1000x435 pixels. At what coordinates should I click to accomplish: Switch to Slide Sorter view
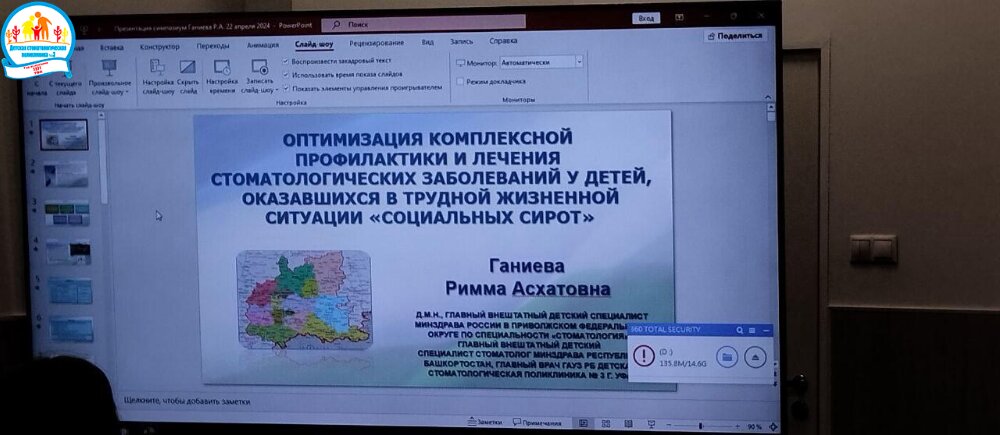pyautogui.click(x=606, y=424)
